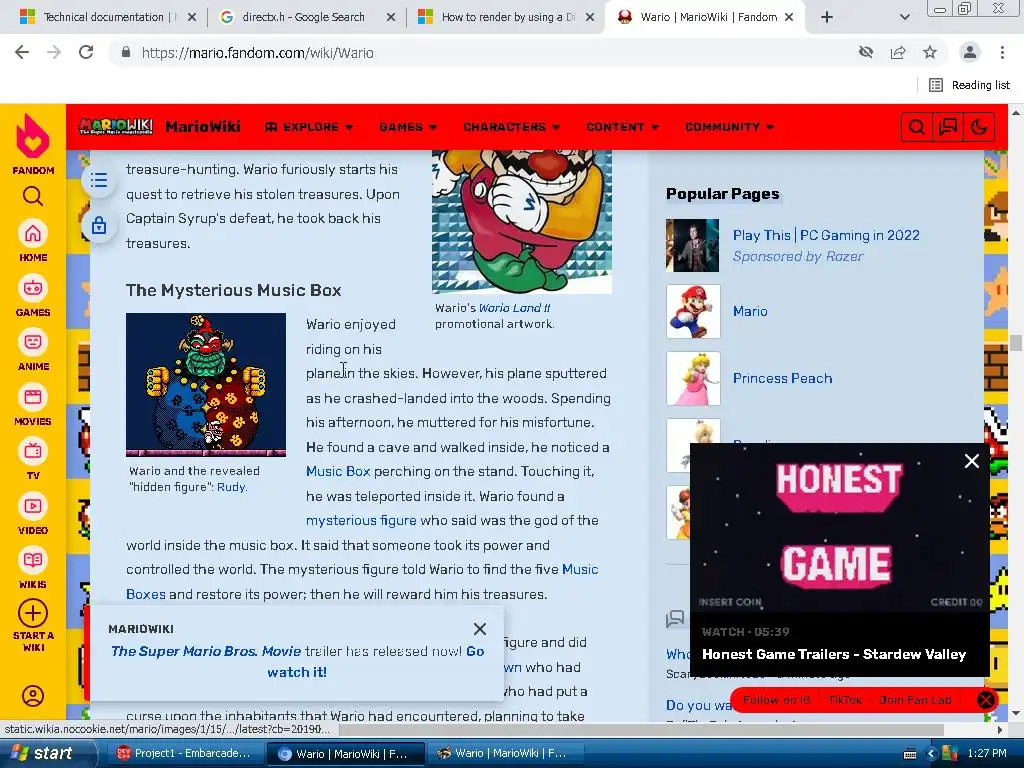Open the Princess Peach popular page

click(x=782, y=378)
